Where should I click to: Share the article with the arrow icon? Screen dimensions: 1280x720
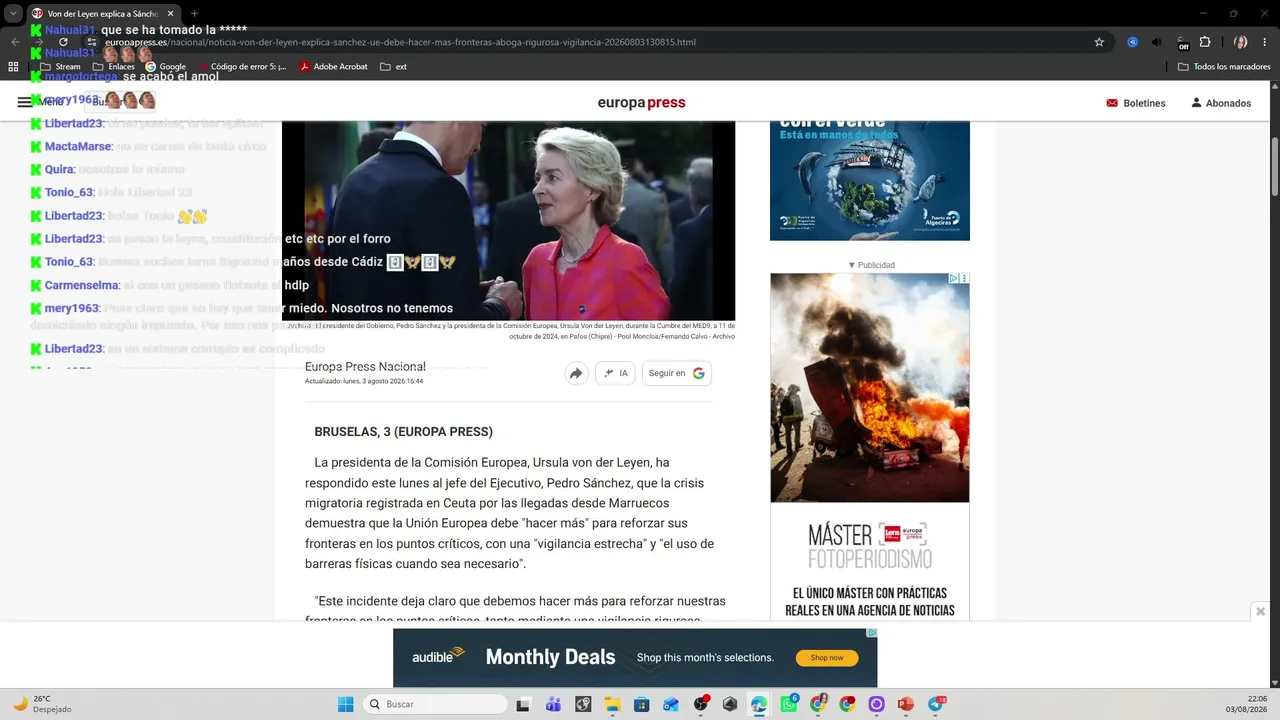[576, 373]
